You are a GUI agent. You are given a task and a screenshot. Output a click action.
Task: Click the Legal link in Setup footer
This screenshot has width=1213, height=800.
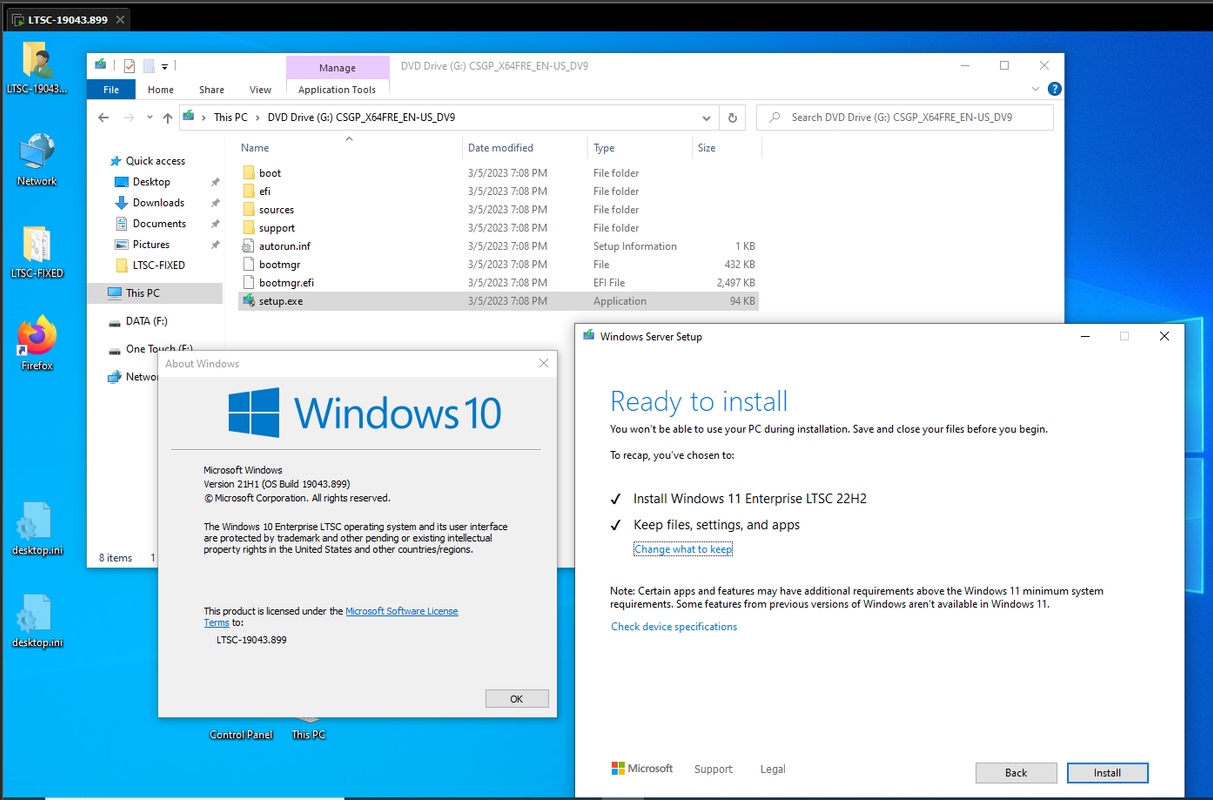pos(772,769)
